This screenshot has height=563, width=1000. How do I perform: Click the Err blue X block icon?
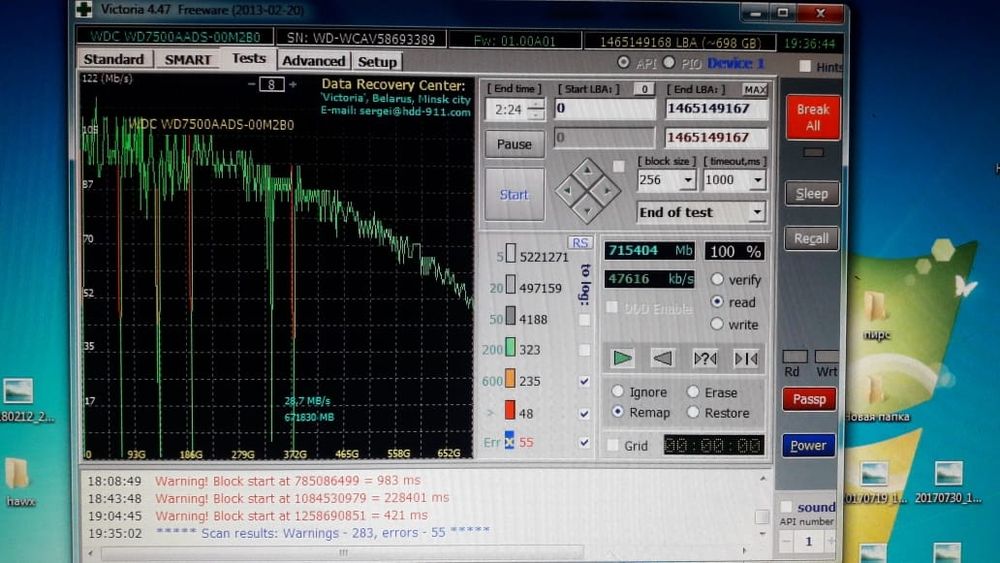pyautogui.click(x=509, y=441)
